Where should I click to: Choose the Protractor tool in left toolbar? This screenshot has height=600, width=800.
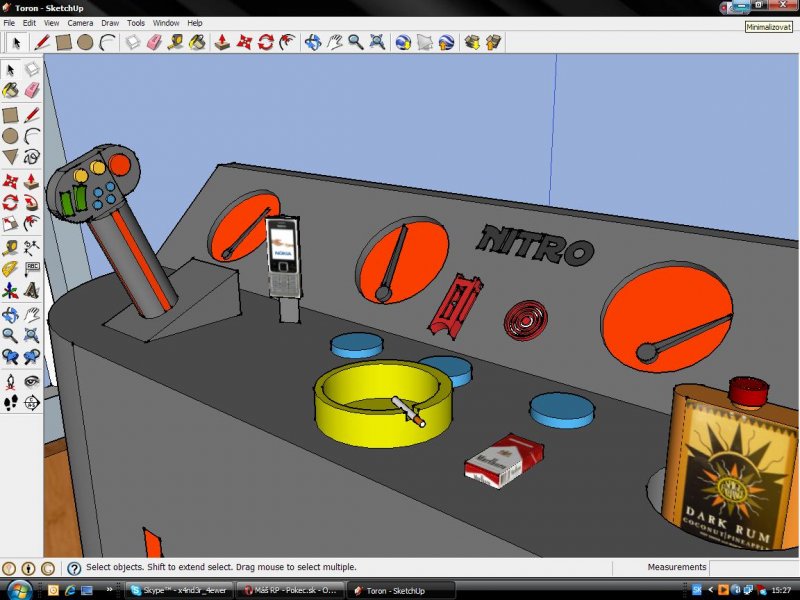(10, 269)
